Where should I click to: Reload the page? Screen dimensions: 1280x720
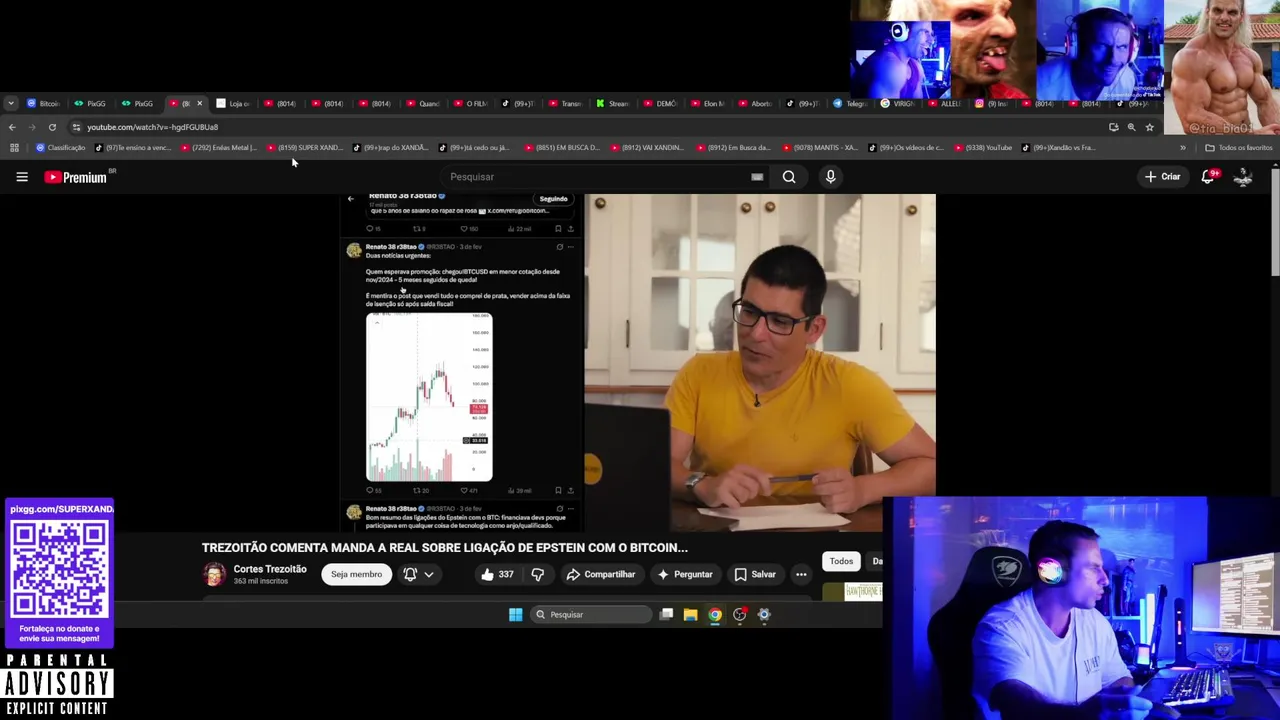(x=52, y=127)
